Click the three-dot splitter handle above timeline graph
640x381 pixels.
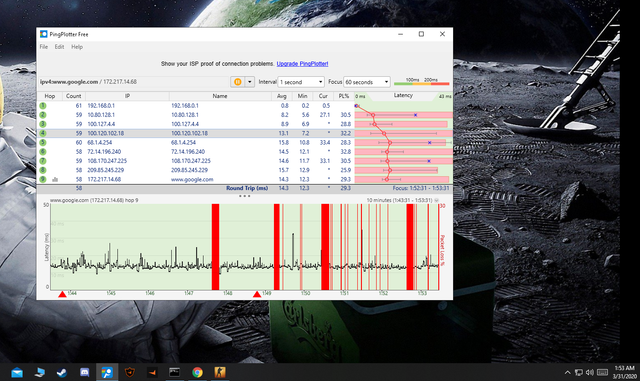click(x=244, y=196)
